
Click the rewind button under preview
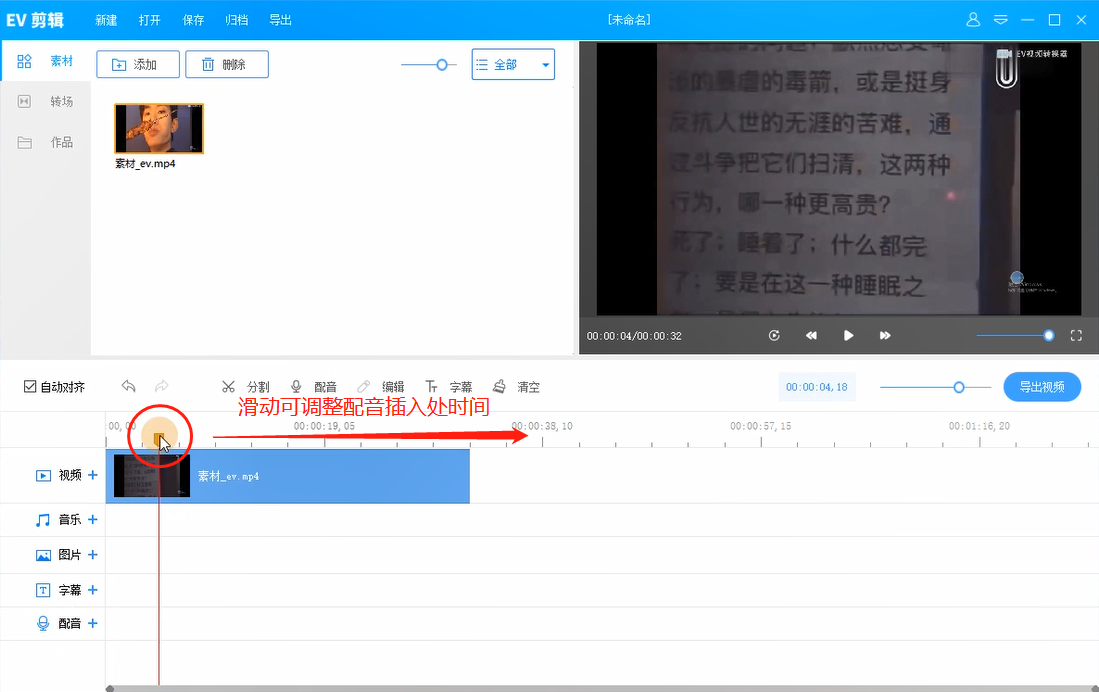pyautogui.click(x=811, y=336)
